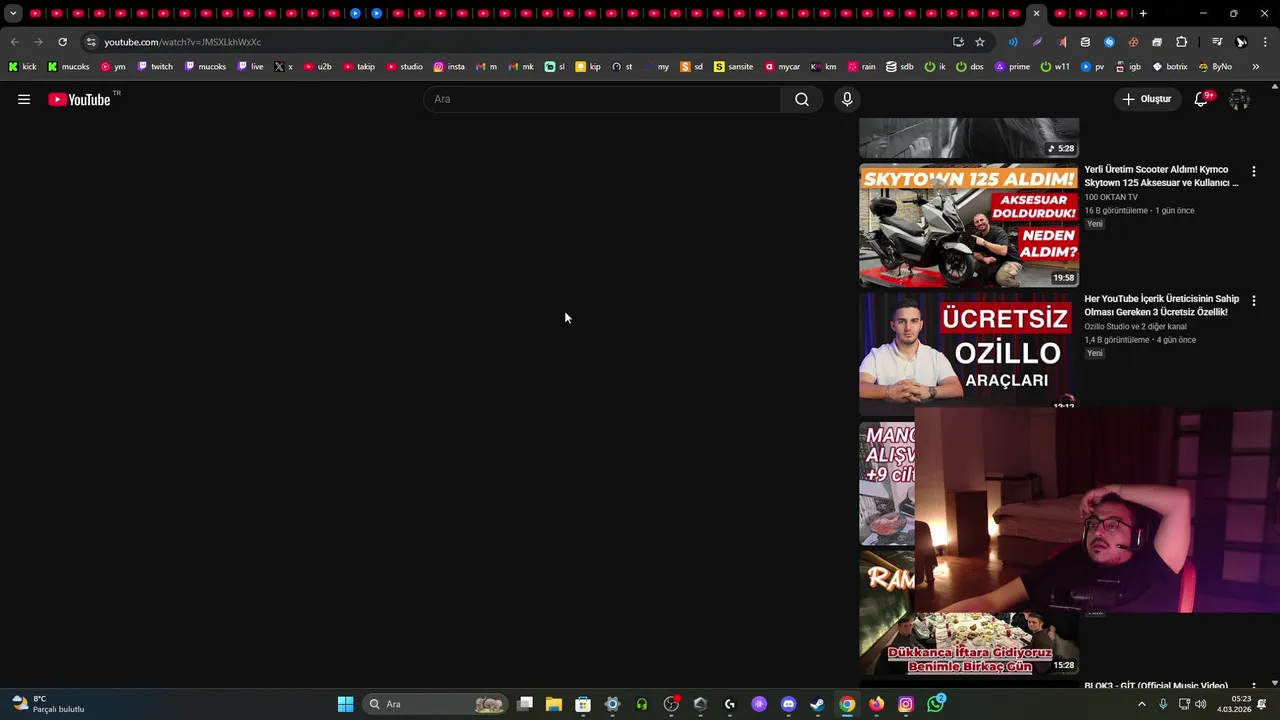1280x720 pixels.
Task: Open the Yerli Üretim Scooter Aldım title
Action: tap(1161, 176)
